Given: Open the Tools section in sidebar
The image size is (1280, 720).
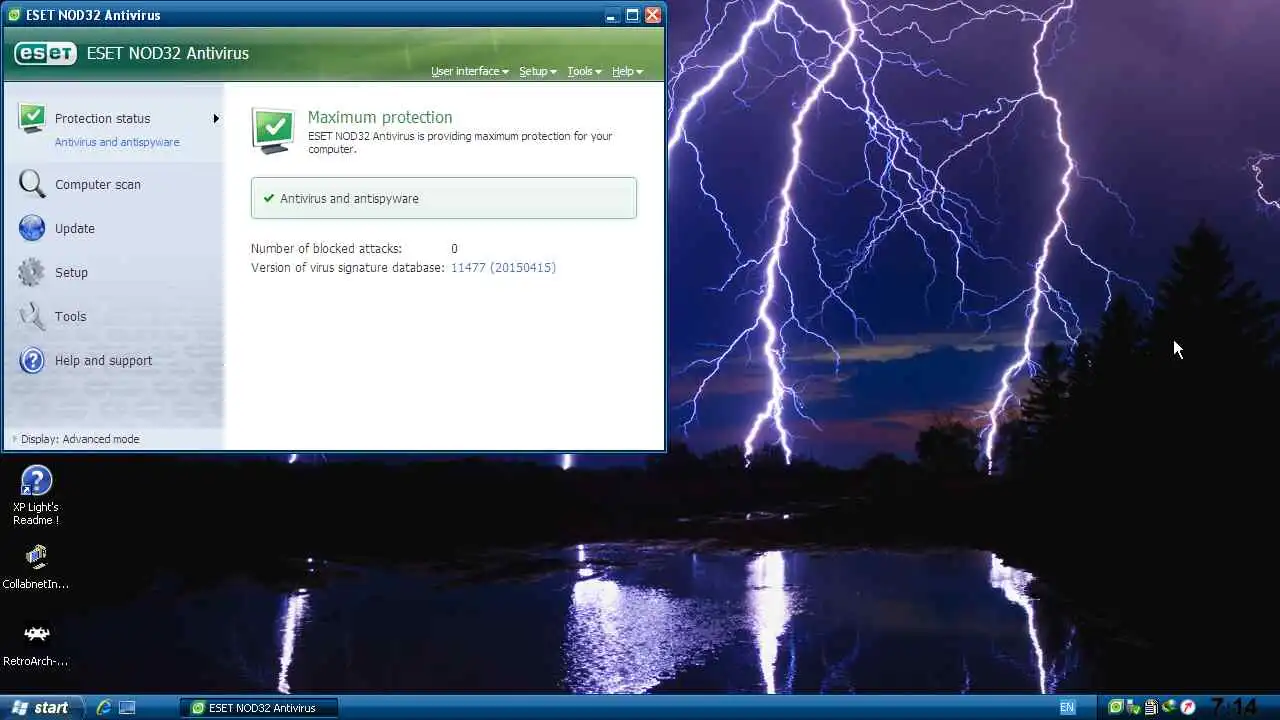Looking at the screenshot, I should [x=70, y=316].
